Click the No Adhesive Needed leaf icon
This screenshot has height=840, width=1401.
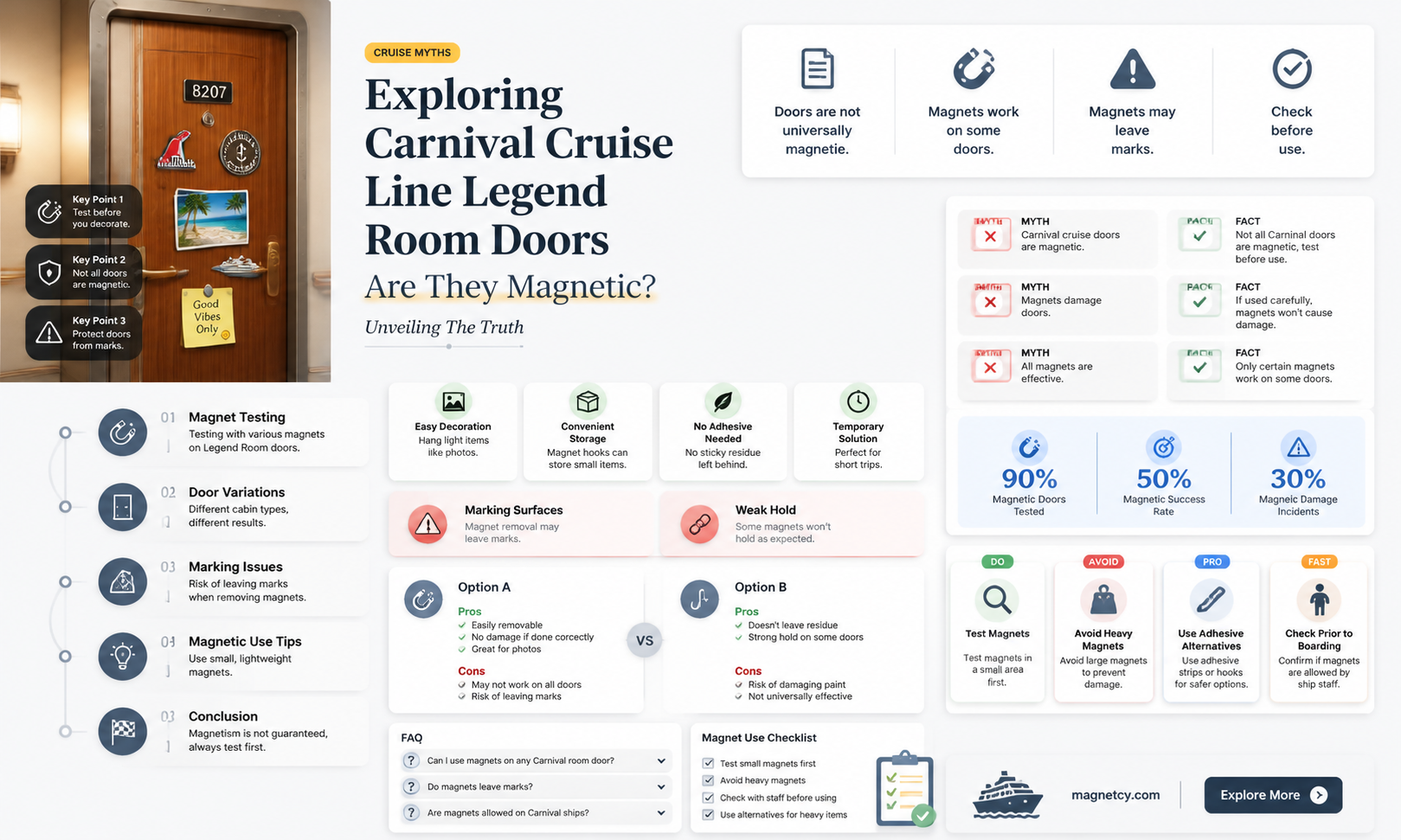(x=723, y=401)
